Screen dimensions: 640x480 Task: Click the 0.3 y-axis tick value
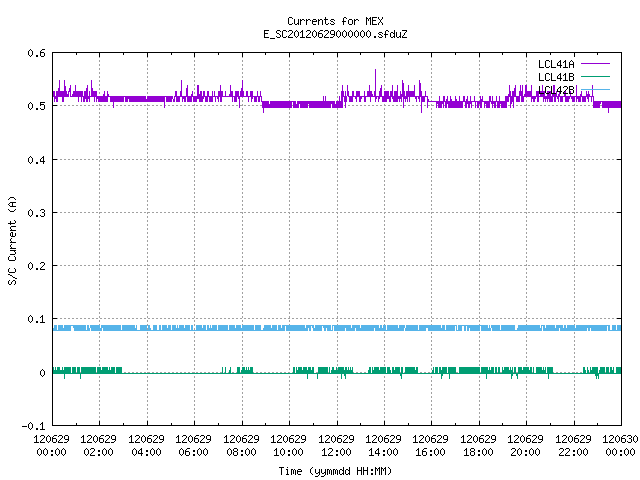pyautogui.click(x=37, y=213)
